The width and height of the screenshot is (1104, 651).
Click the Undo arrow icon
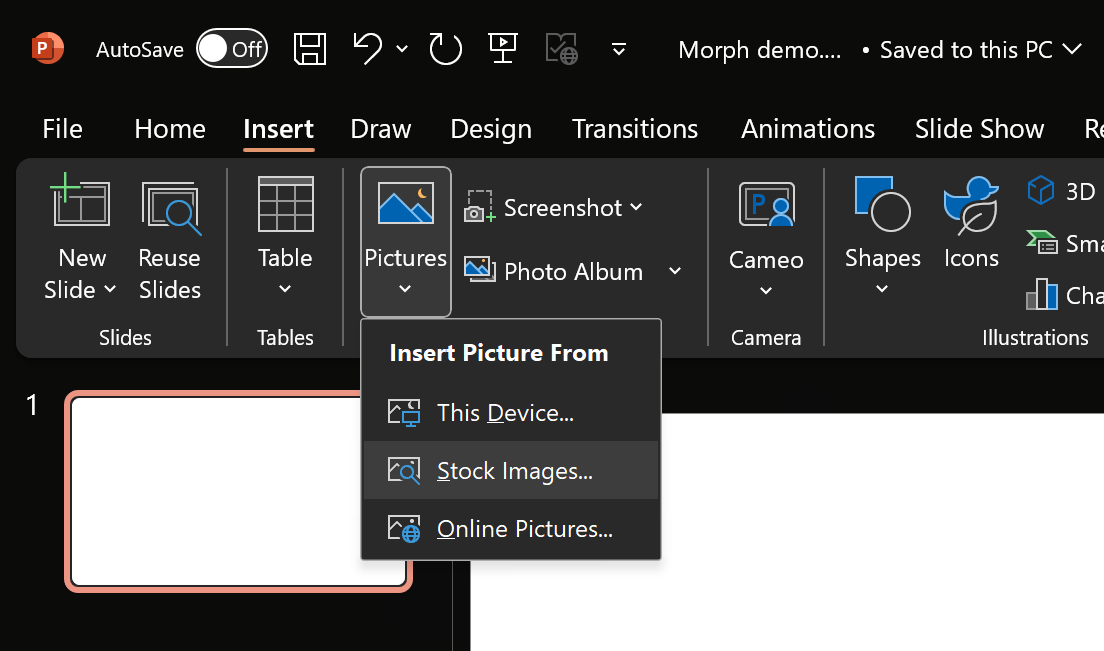click(368, 49)
